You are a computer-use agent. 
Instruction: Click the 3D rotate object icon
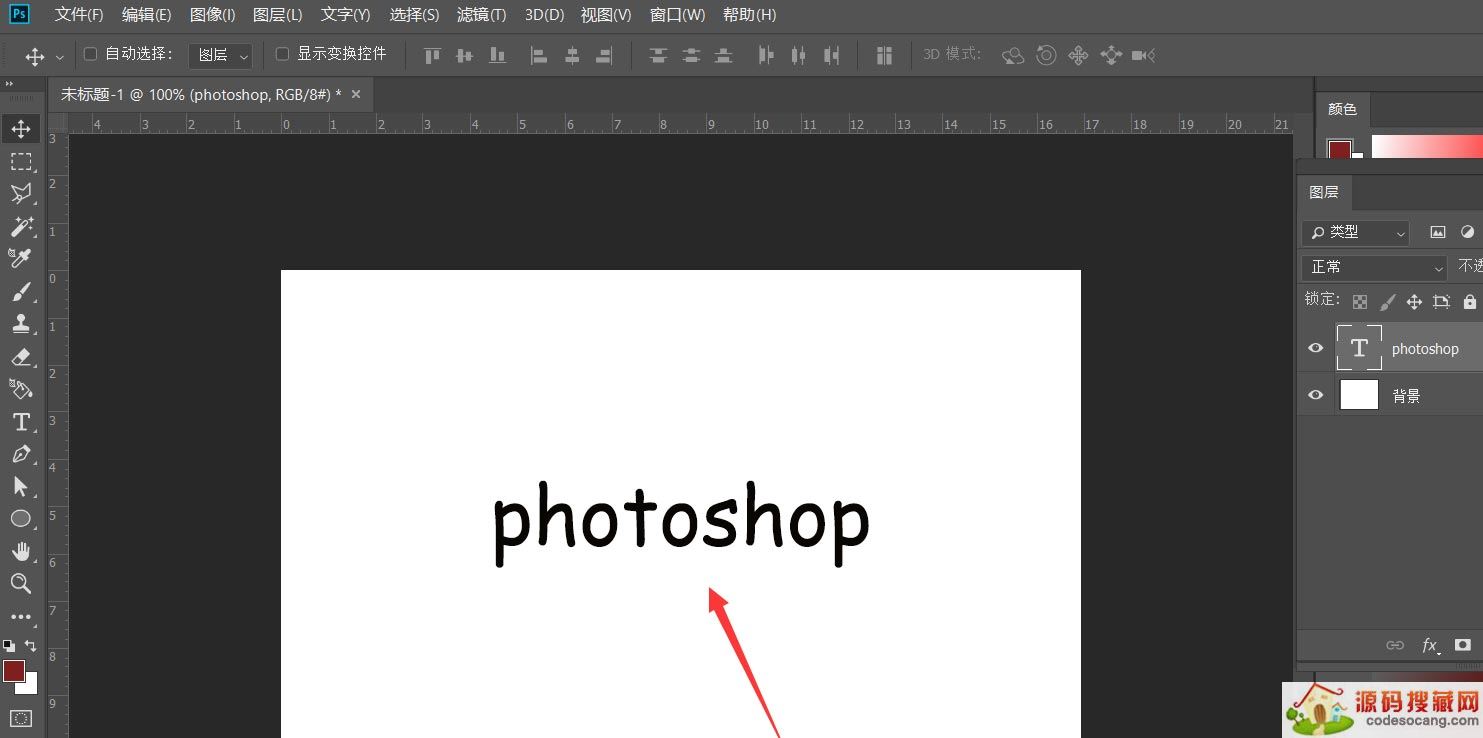(x=1013, y=56)
